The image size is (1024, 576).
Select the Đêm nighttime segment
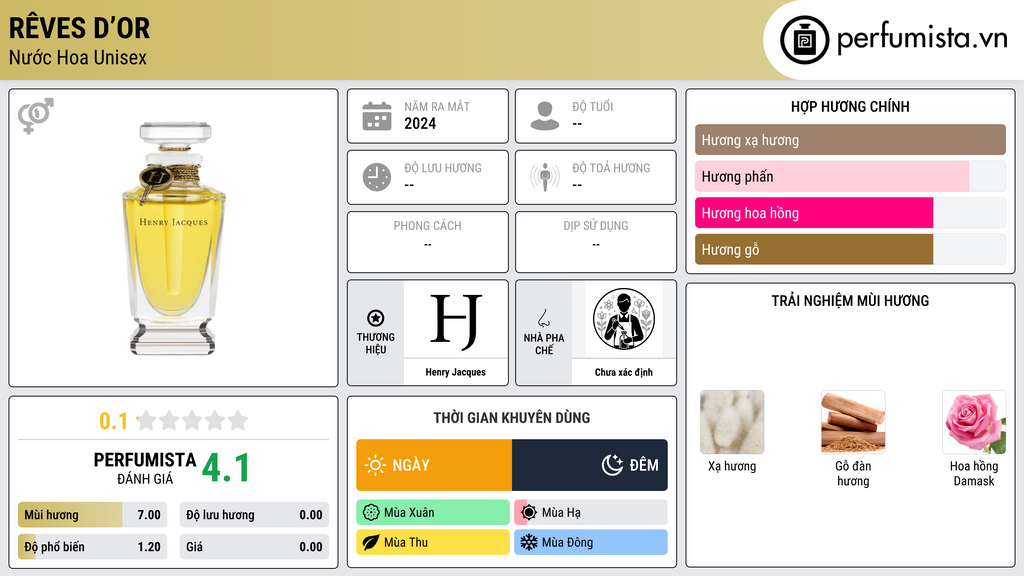point(590,465)
